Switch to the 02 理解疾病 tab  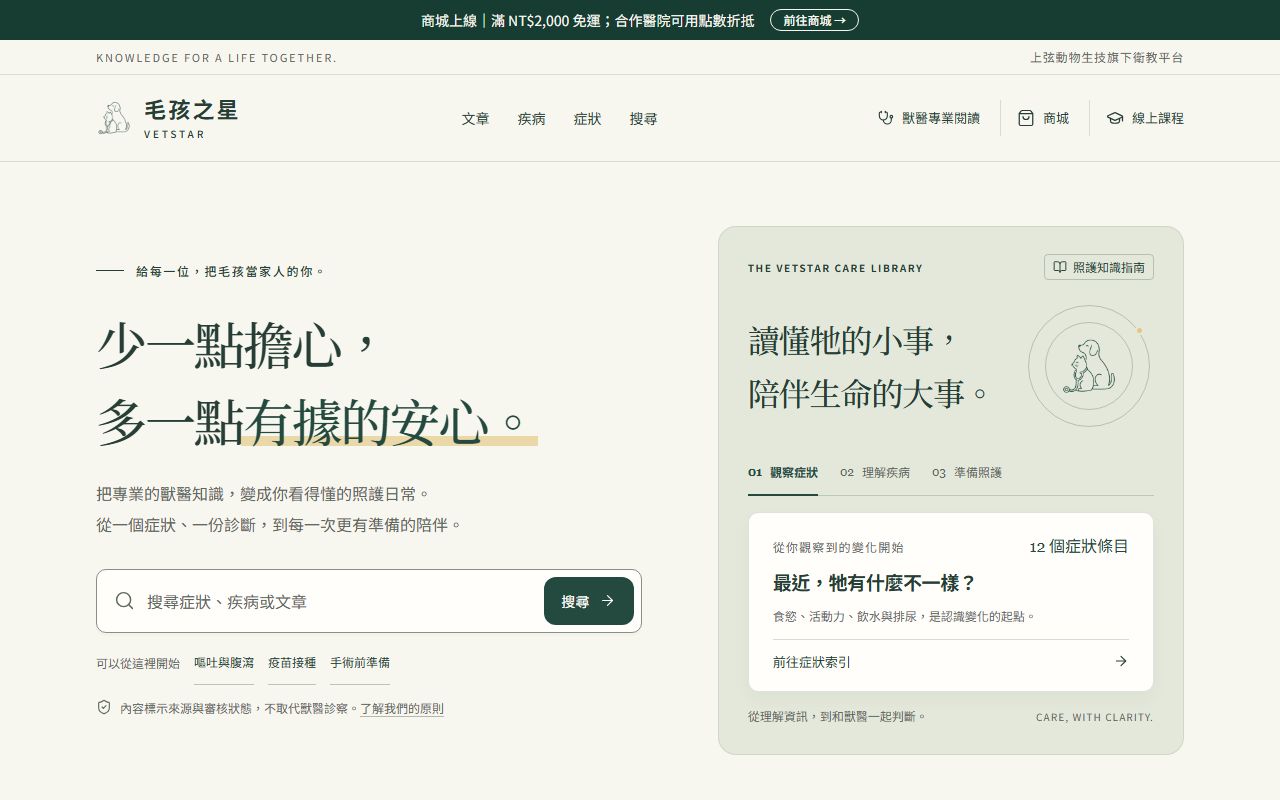(875, 473)
